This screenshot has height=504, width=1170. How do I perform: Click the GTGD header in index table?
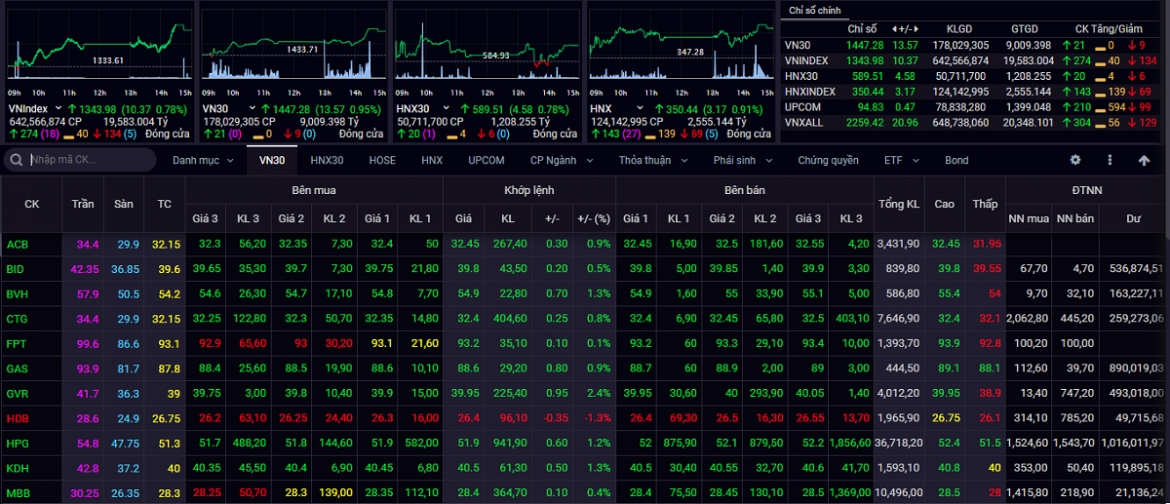pos(1025,28)
